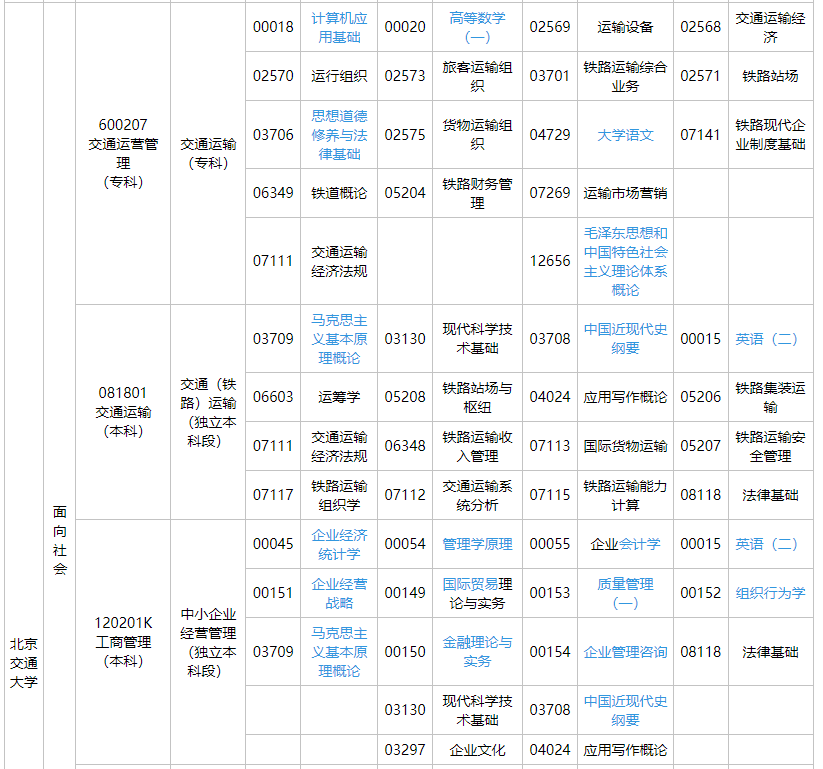This screenshot has height=769, width=823.
Task: Open the 毛泽东思想和中国特色社会主义理论体系概论 link
Action: coord(625,261)
